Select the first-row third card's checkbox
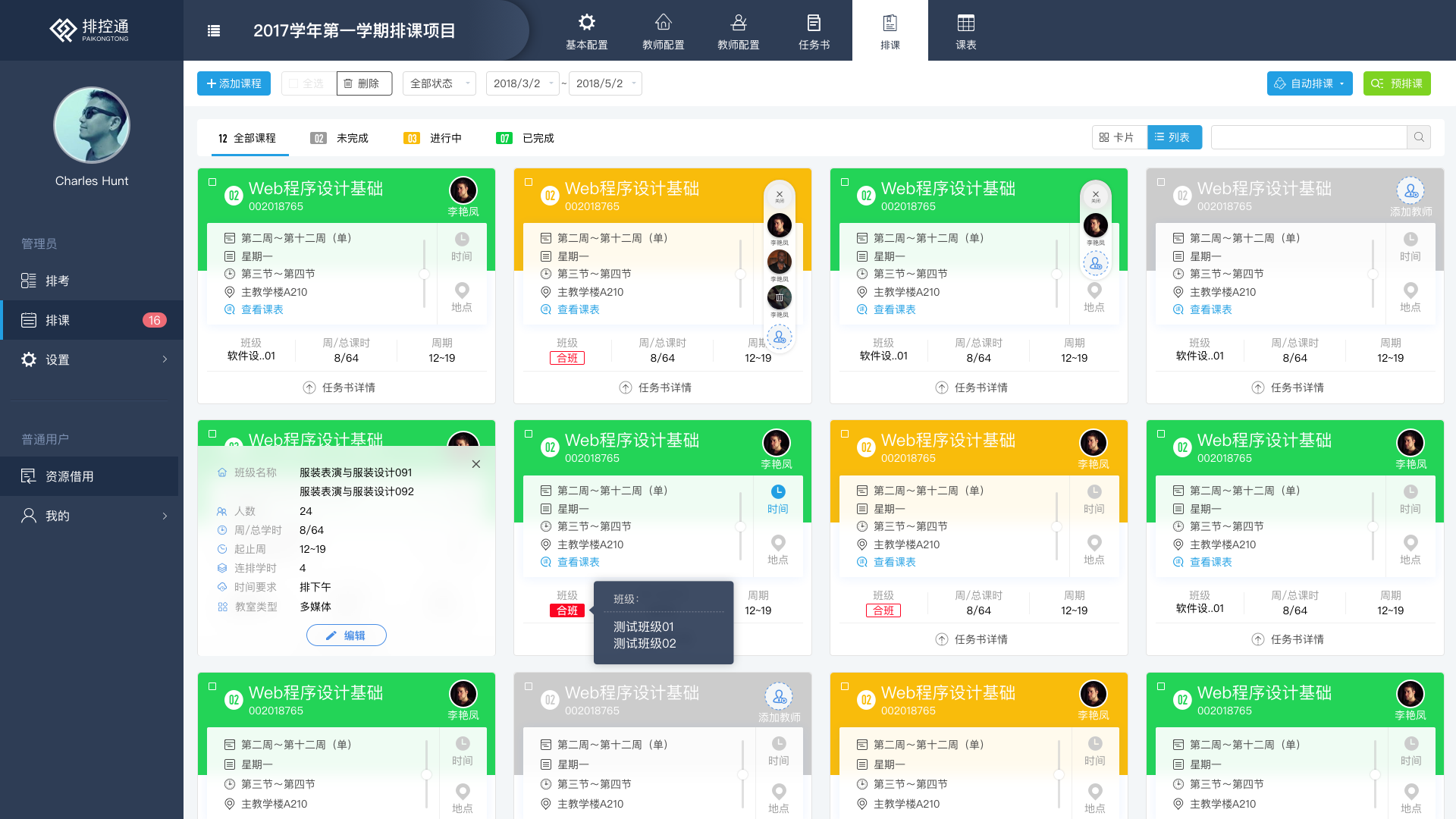The width and height of the screenshot is (1456, 819). (x=845, y=182)
